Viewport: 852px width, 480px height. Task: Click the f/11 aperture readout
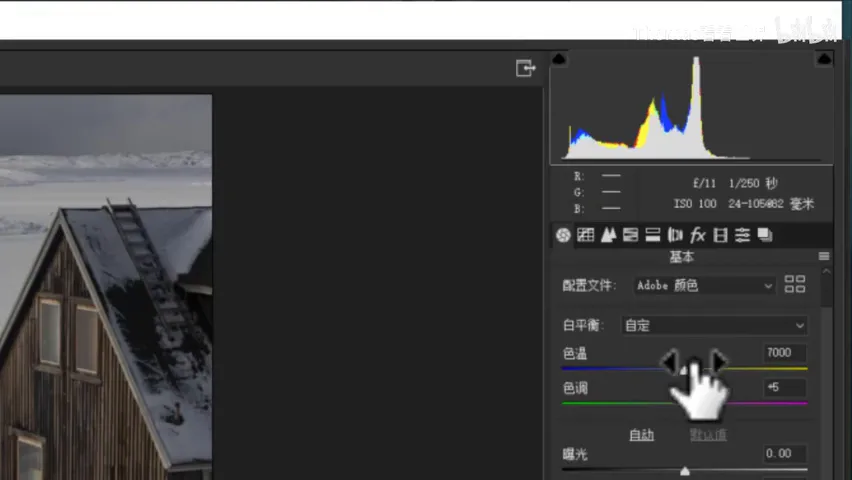pos(704,183)
